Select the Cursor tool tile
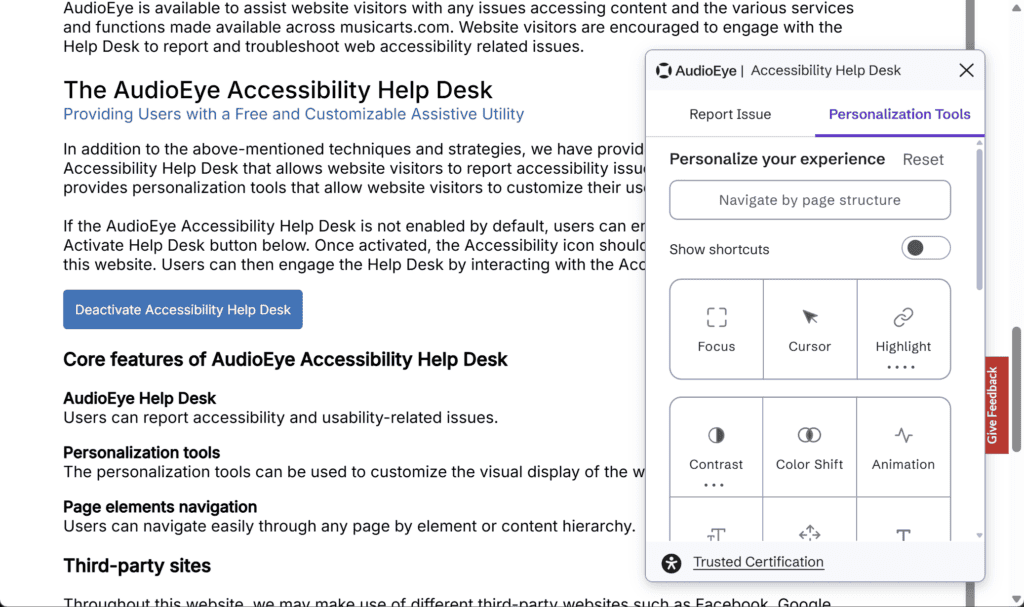 point(810,329)
